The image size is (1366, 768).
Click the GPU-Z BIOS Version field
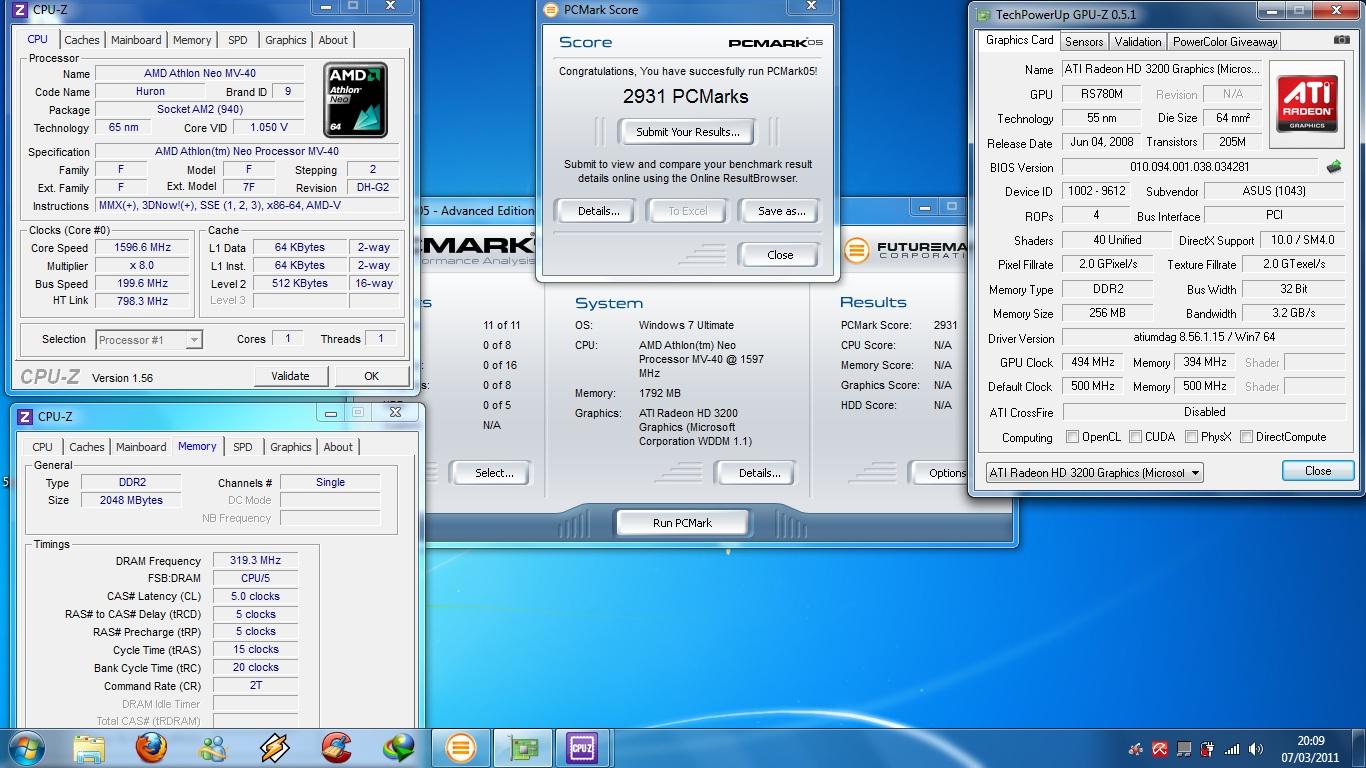point(1189,167)
